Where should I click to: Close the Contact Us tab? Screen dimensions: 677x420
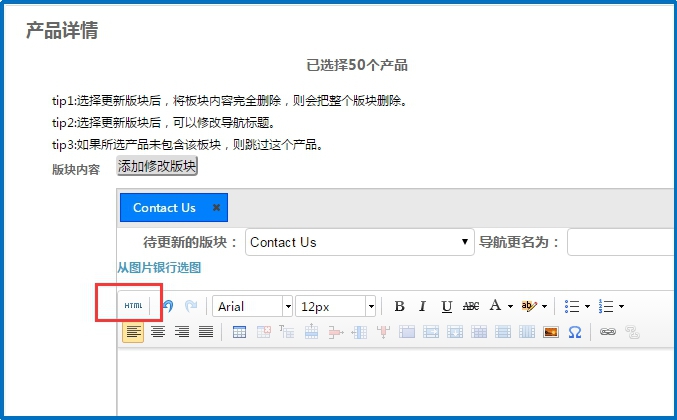point(216,208)
